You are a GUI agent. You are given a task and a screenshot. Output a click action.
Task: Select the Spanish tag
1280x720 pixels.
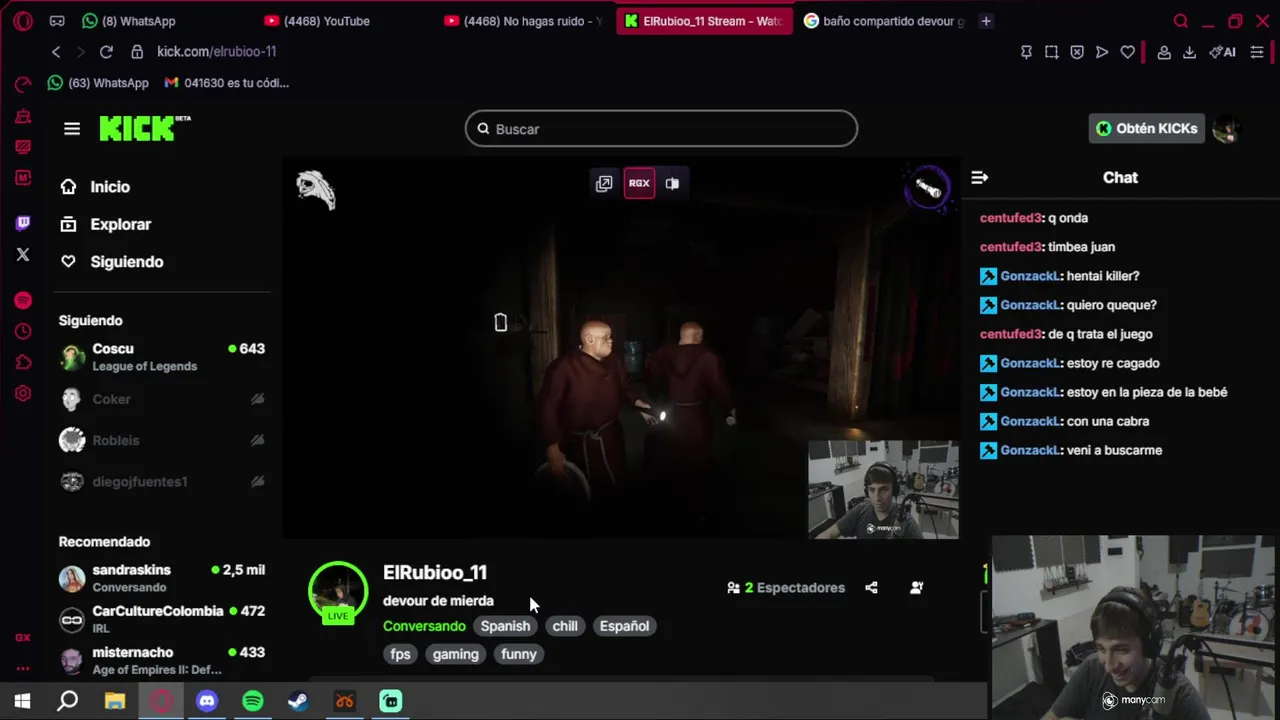505,626
